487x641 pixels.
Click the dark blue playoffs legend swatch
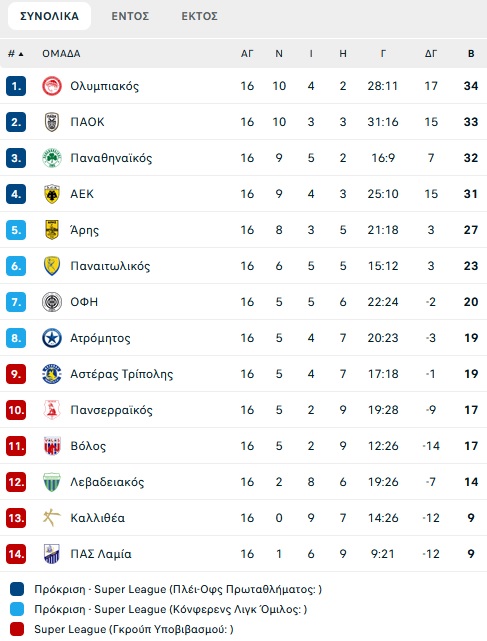[x=17, y=589]
